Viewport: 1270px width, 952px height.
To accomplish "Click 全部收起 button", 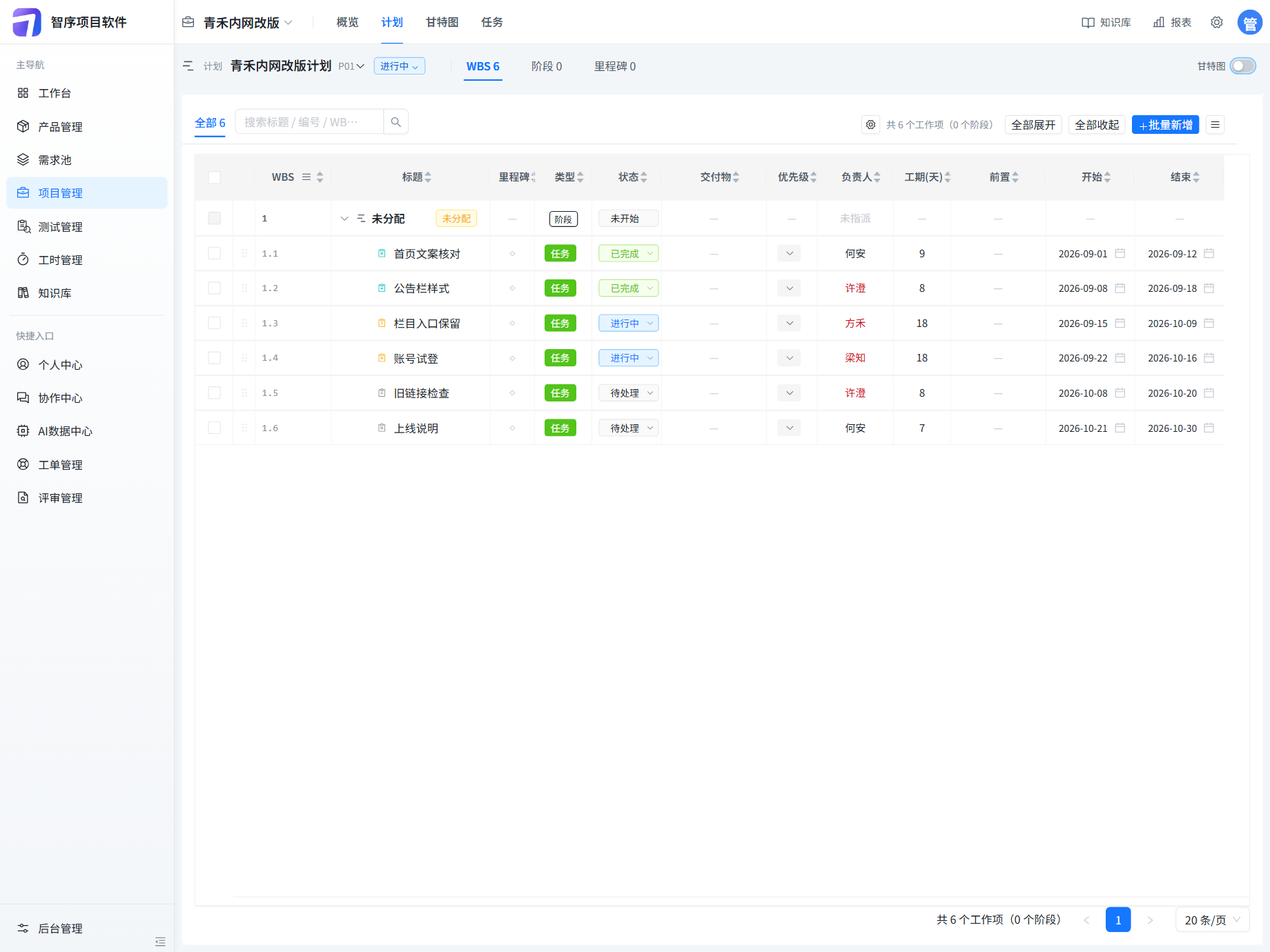I will click(x=1097, y=125).
